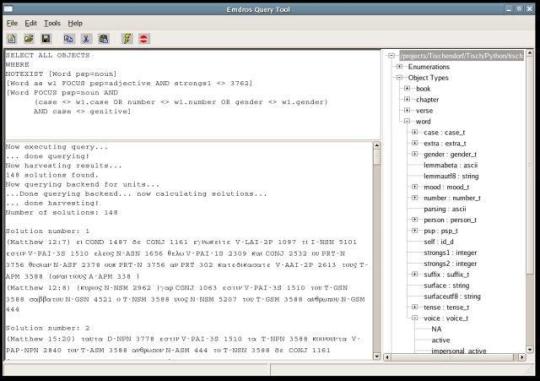
Task: Close the Emdros Query Tool window
Action: pos(530,9)
